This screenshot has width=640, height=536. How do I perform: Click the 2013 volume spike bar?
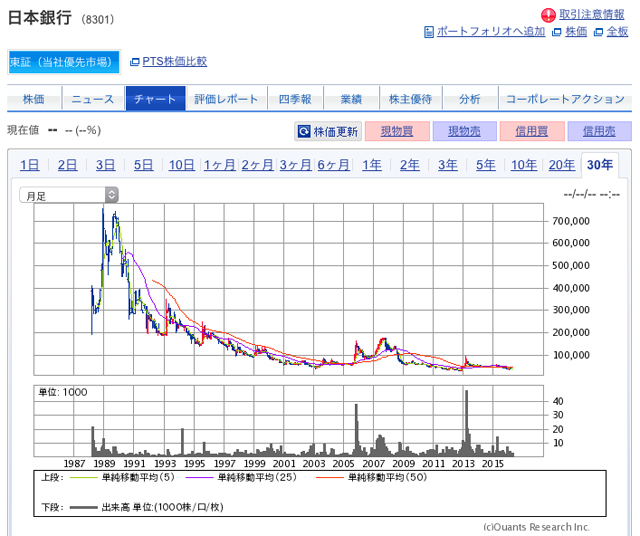click(x=467, y=423)
